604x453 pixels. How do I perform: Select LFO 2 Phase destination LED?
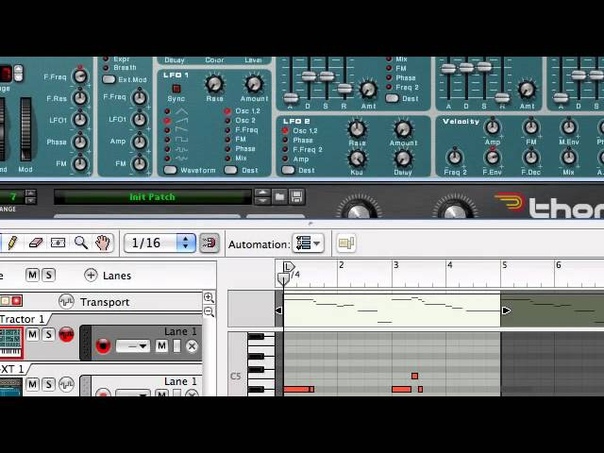click(x=285, y=140)
